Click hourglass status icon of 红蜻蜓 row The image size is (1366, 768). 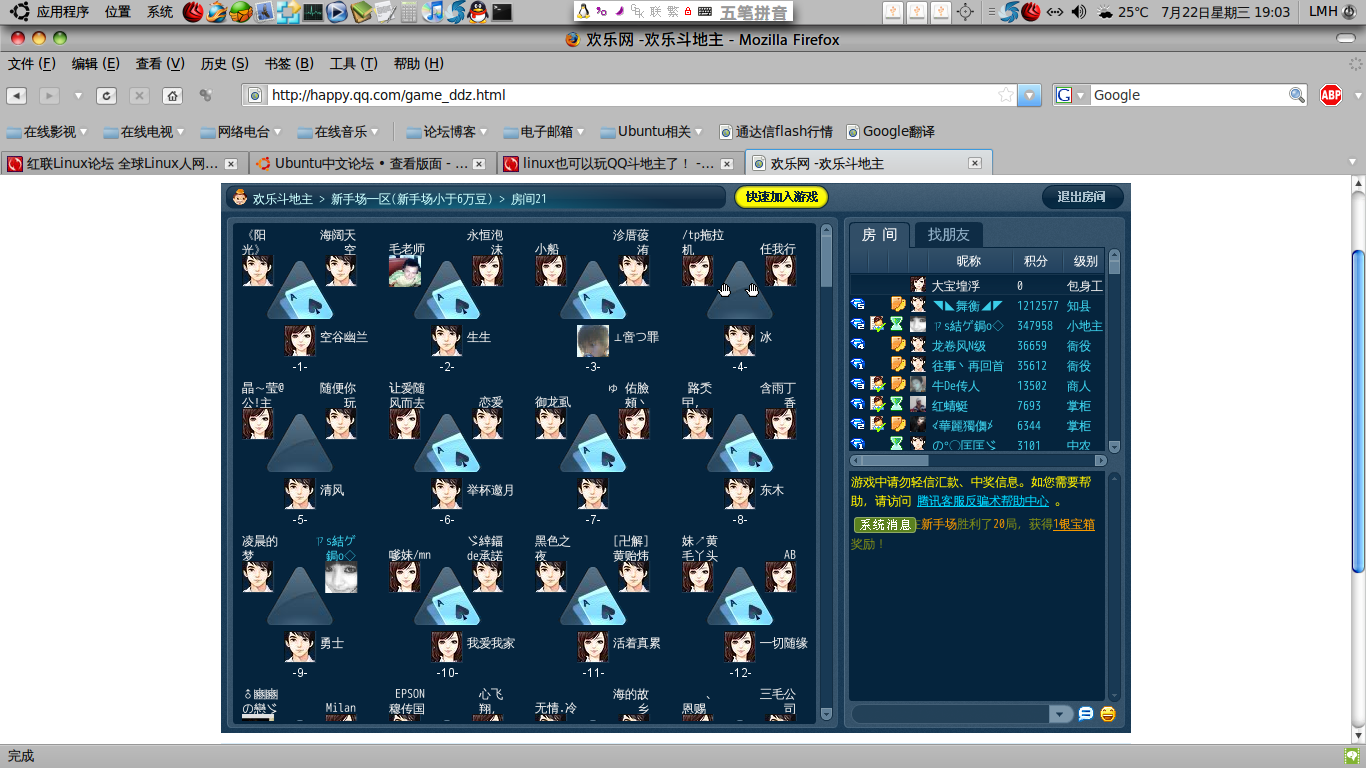tap(897, 405)
